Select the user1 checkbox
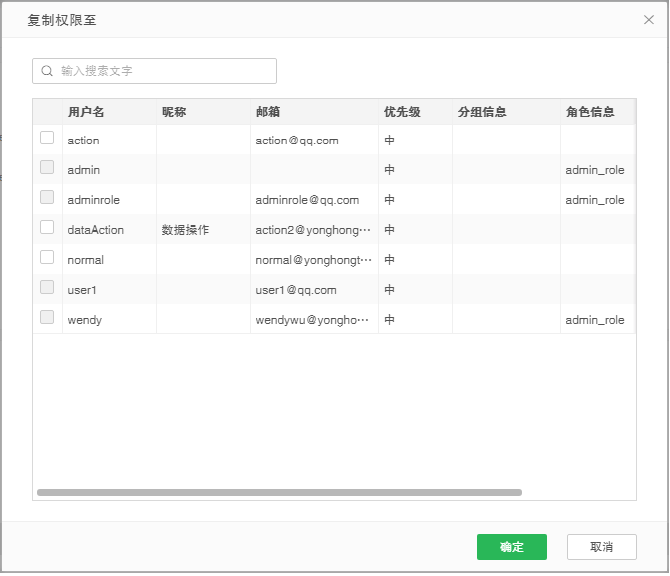The height and width of the screenshot is (576, 670). click(47, 288)
